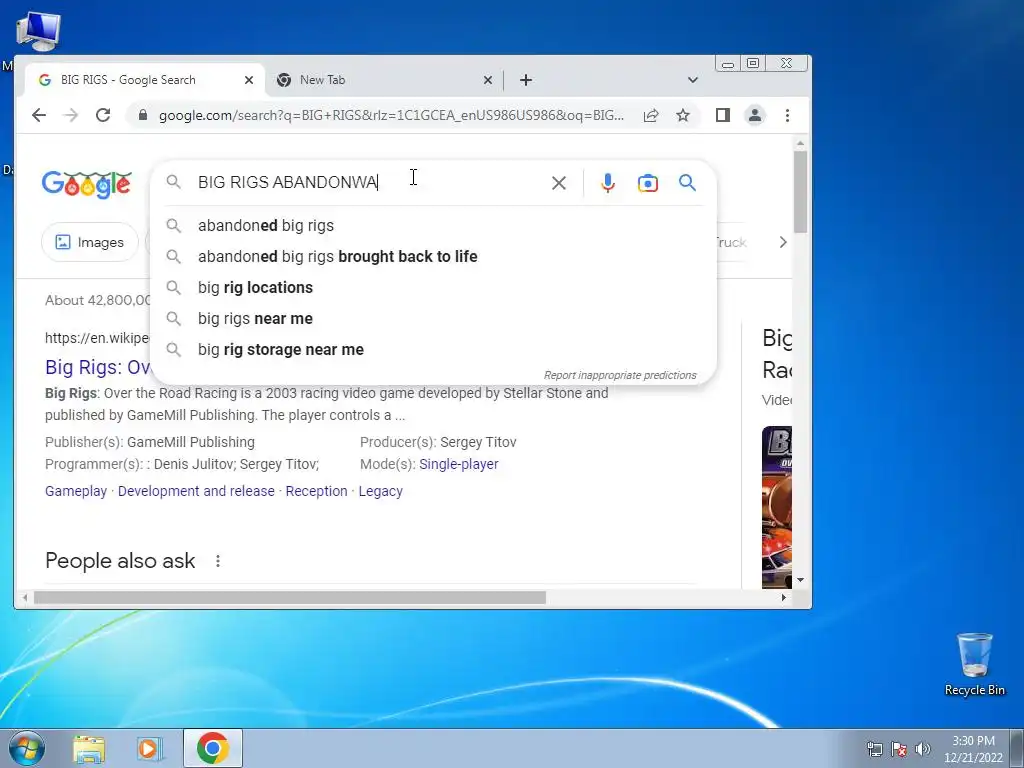Click the Google holiday logo

(x=86, y=184)
